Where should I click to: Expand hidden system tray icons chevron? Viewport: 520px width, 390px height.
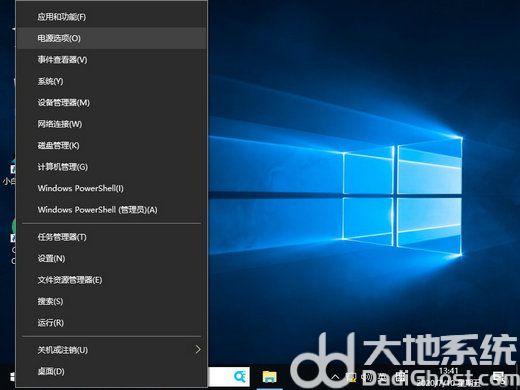point(336,377)
